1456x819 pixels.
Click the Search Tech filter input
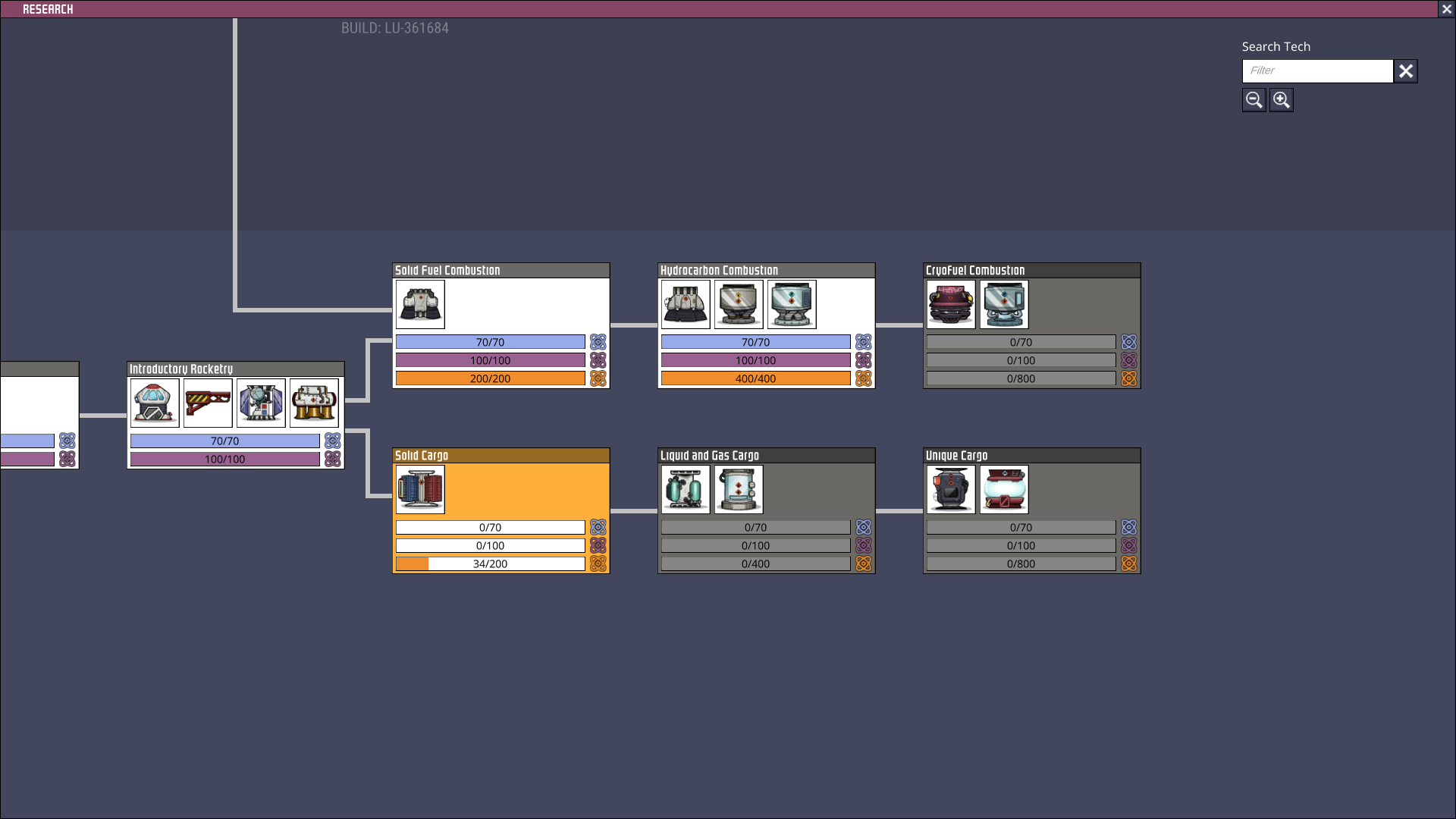point(1317,71)
